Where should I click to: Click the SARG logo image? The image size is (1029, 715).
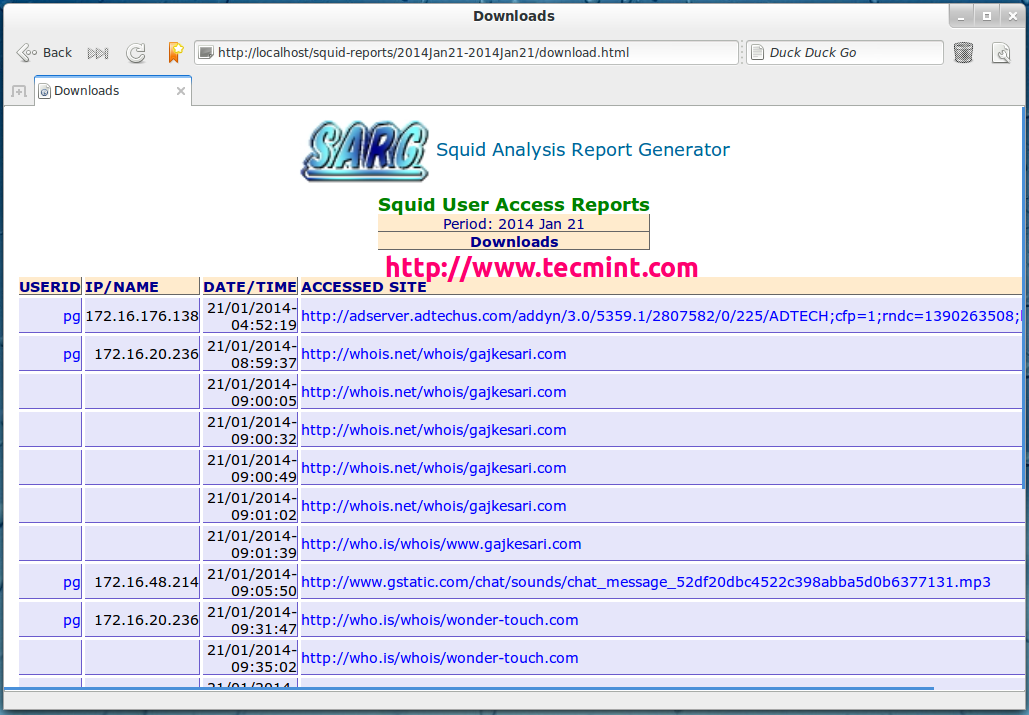point(365,151)
